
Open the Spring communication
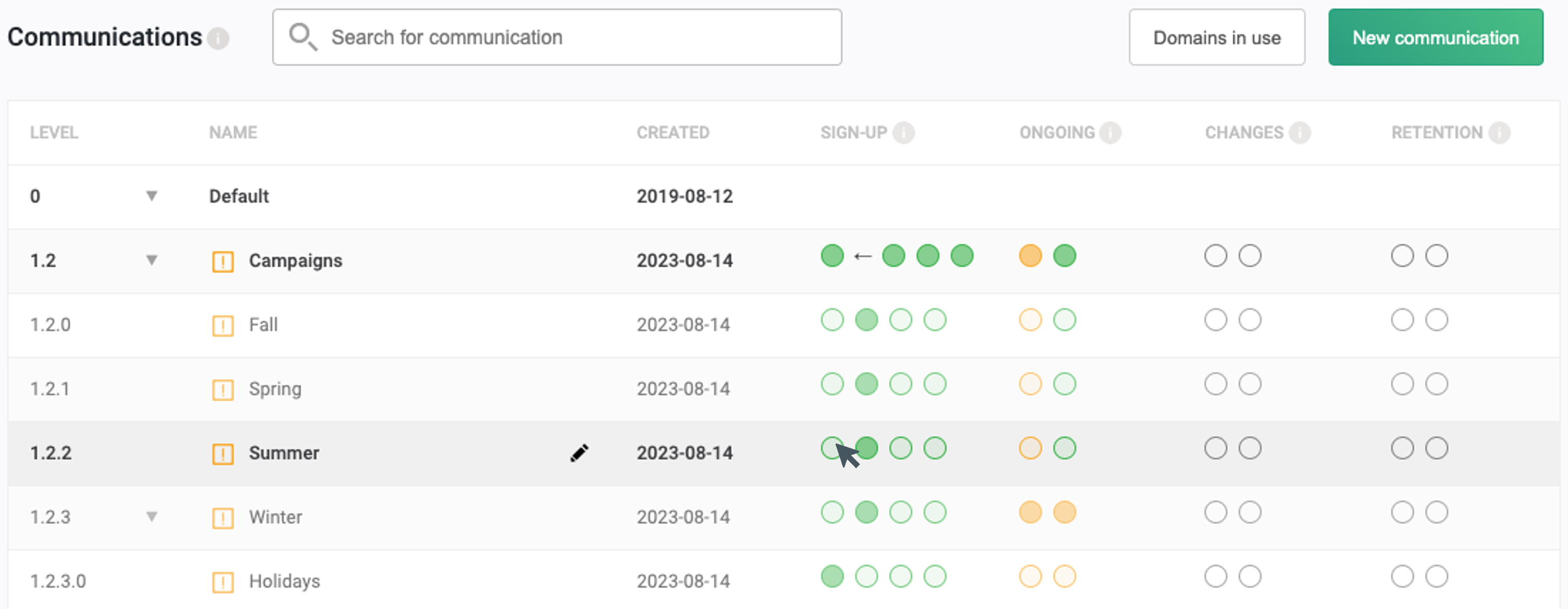pos(274,389)
